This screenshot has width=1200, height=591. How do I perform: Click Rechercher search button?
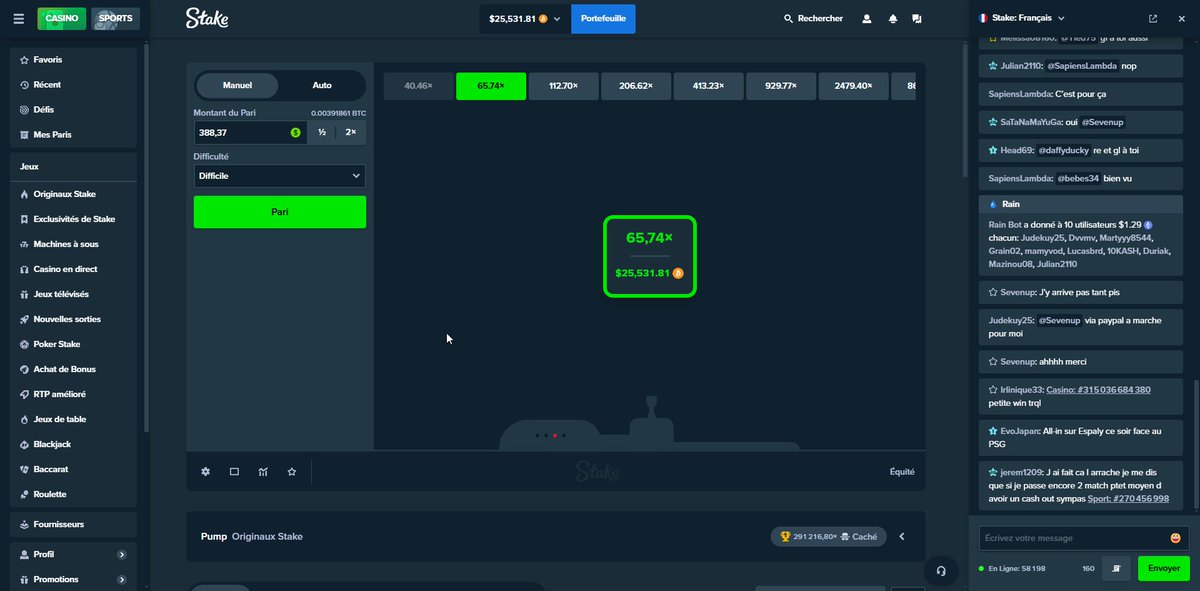813,19
